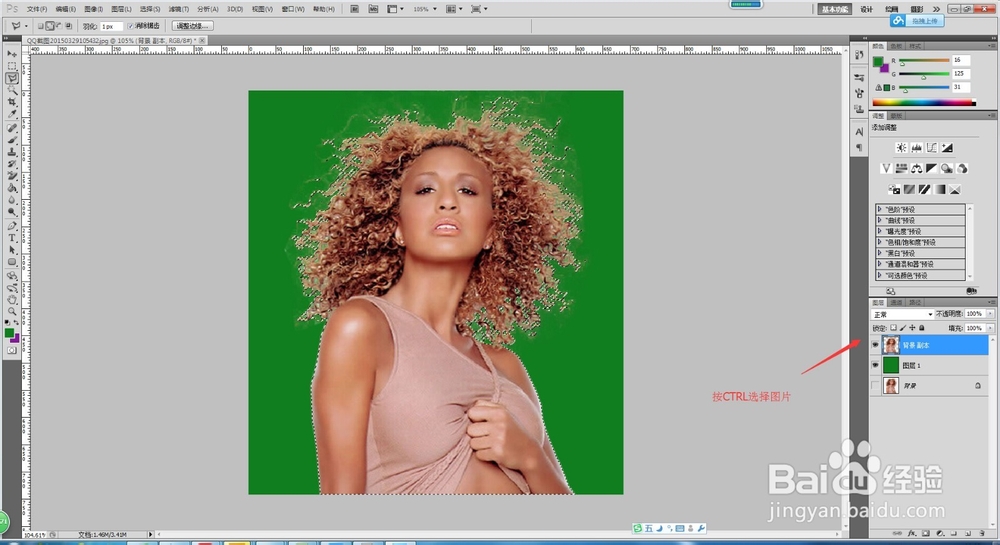This screenshot has height=545, width=1000.
Task: Choose Subtract from Selection mode button
Action: (59, 26)
